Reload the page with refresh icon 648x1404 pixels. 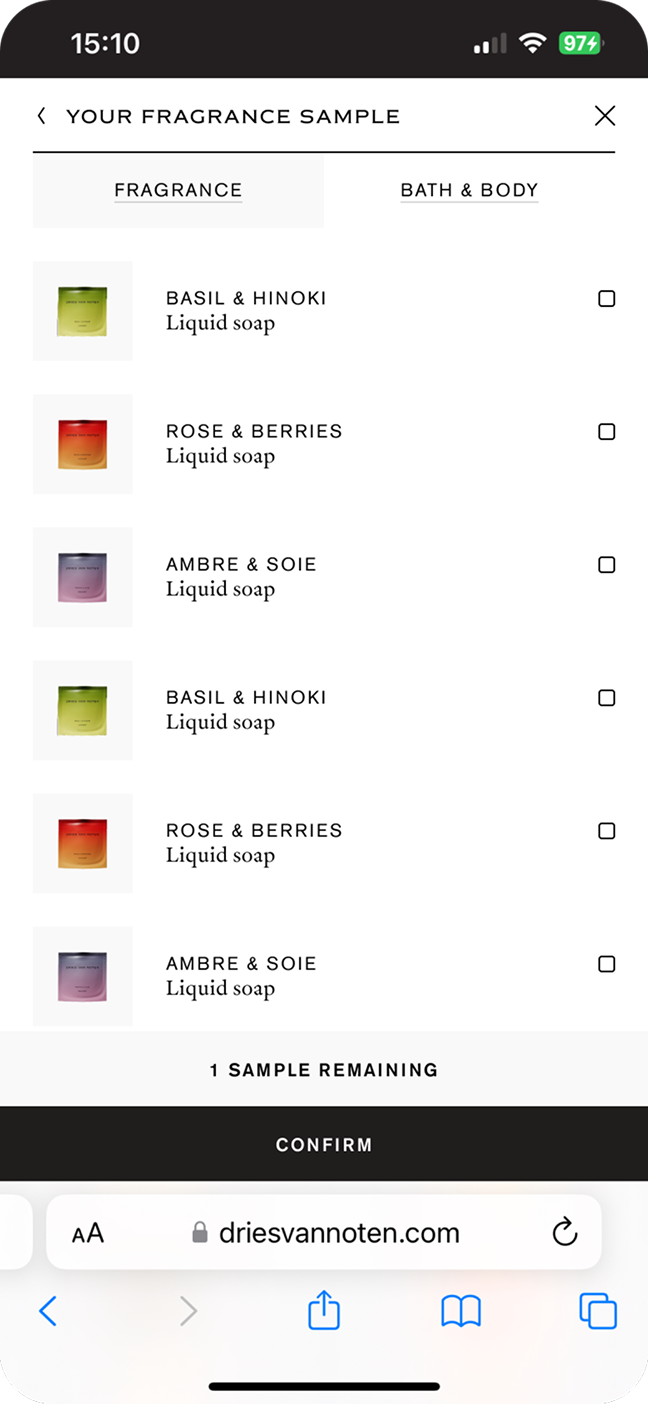click(x=565, y=1232)
